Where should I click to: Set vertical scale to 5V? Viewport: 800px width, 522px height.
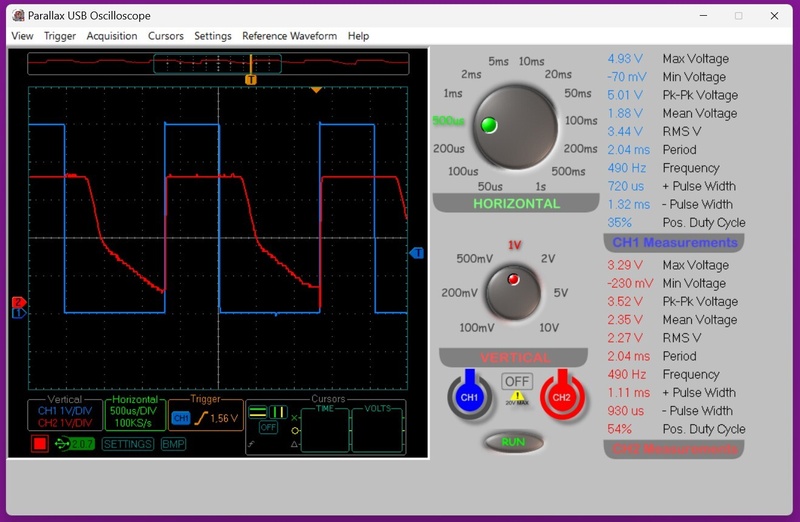pyautogui.click(x=561, y=293)
